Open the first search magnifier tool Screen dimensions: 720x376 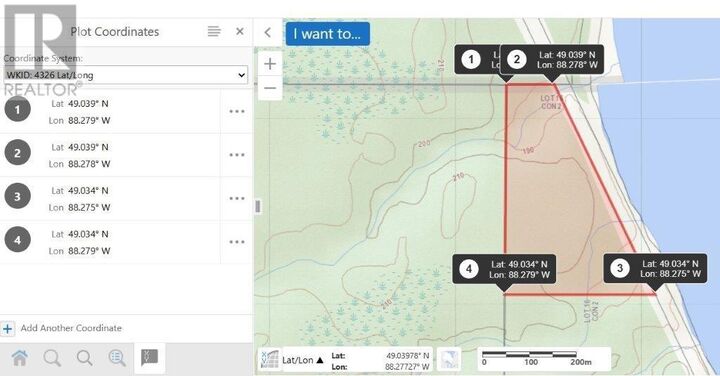(52, 358)
